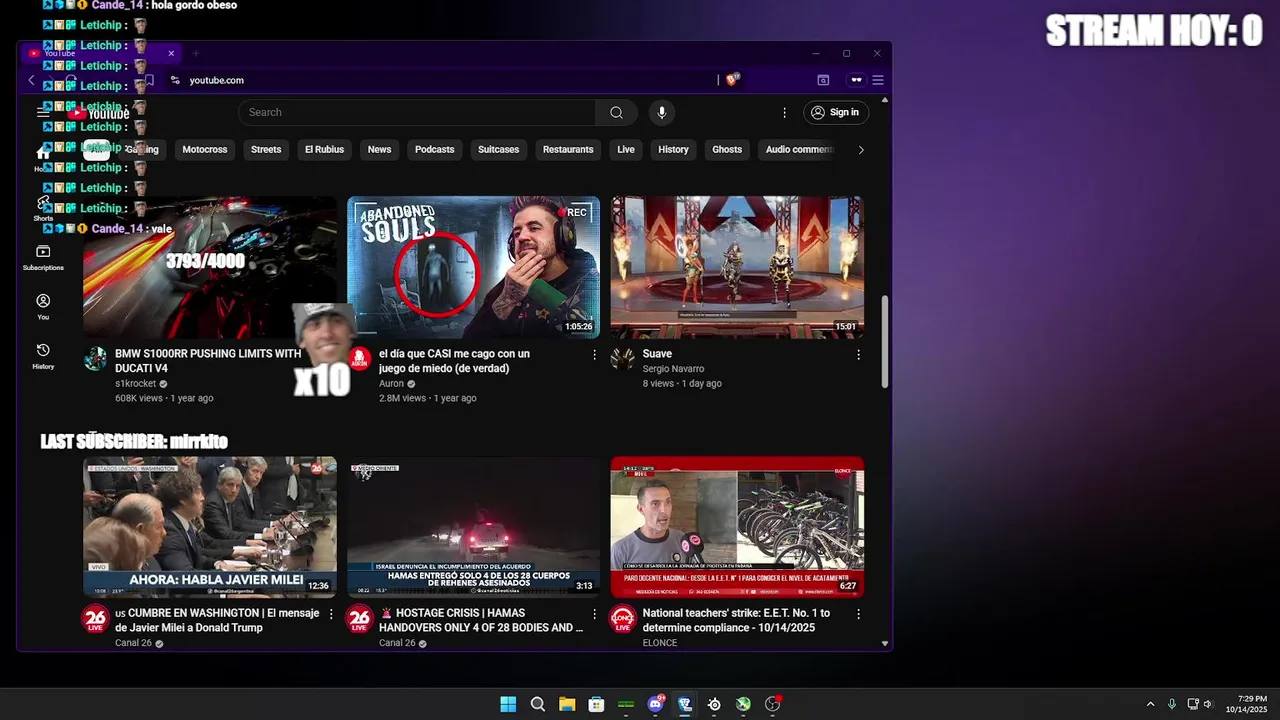
Task: Open the BMW S1000RR video thumbnail
Action: (210, 267)
